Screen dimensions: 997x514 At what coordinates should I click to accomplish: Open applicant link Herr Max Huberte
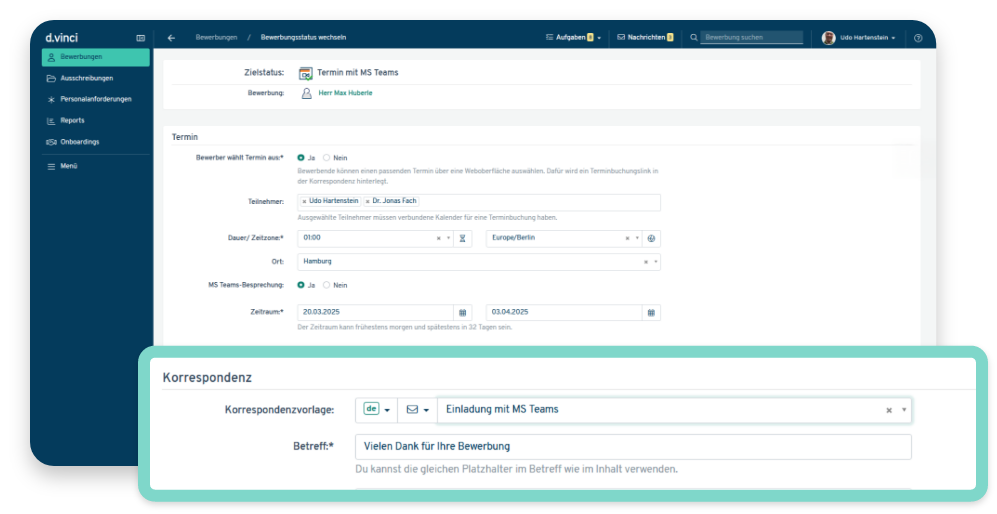[x=345, y=93]
